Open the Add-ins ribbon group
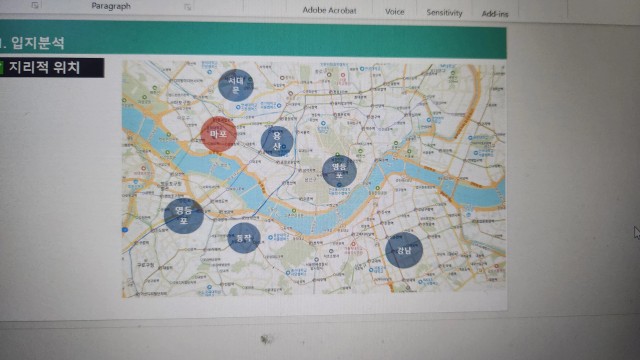Viewport: 640px width, 360px height. click(x=495, y=14)
